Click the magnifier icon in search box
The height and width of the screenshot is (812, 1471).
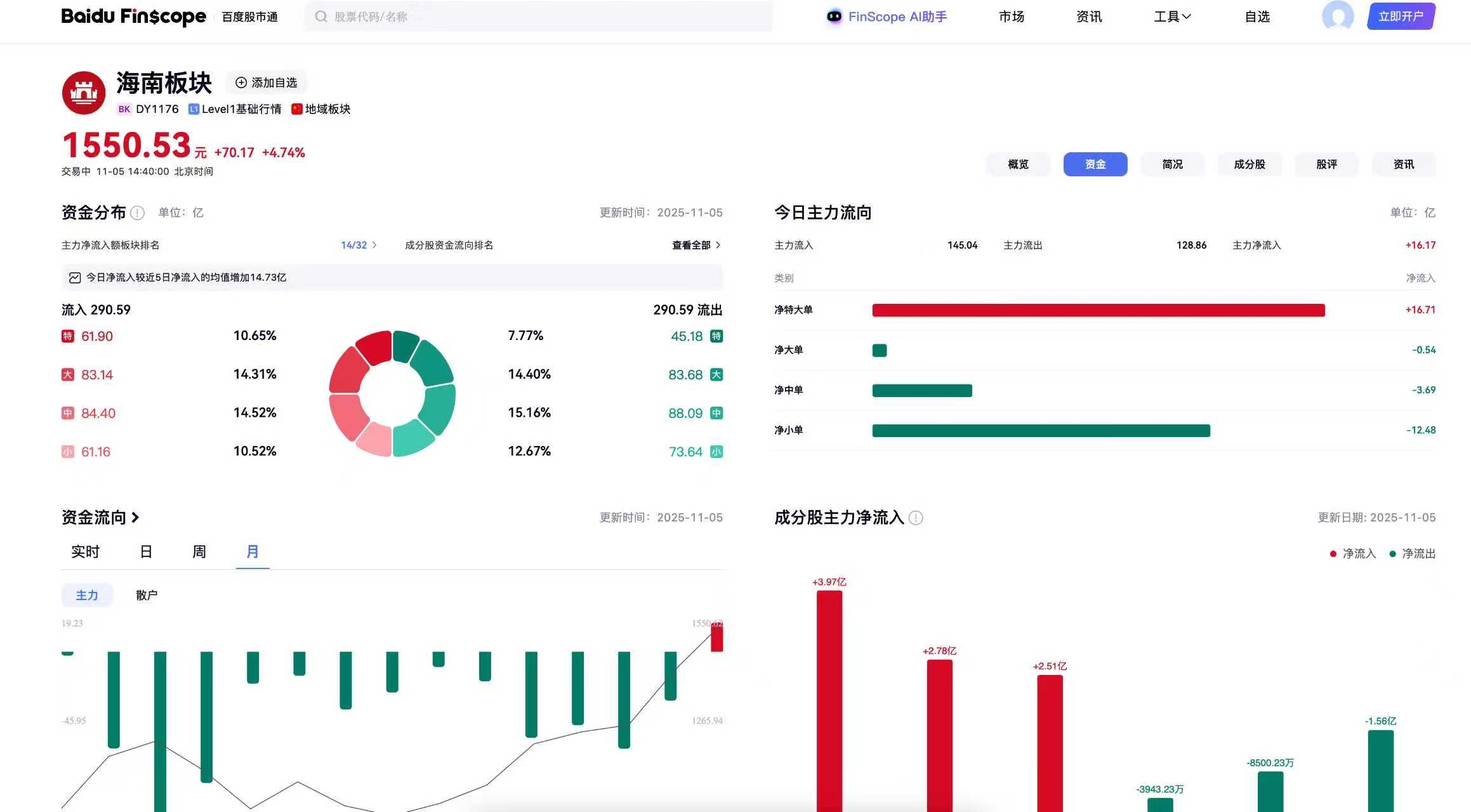(321, 16)
